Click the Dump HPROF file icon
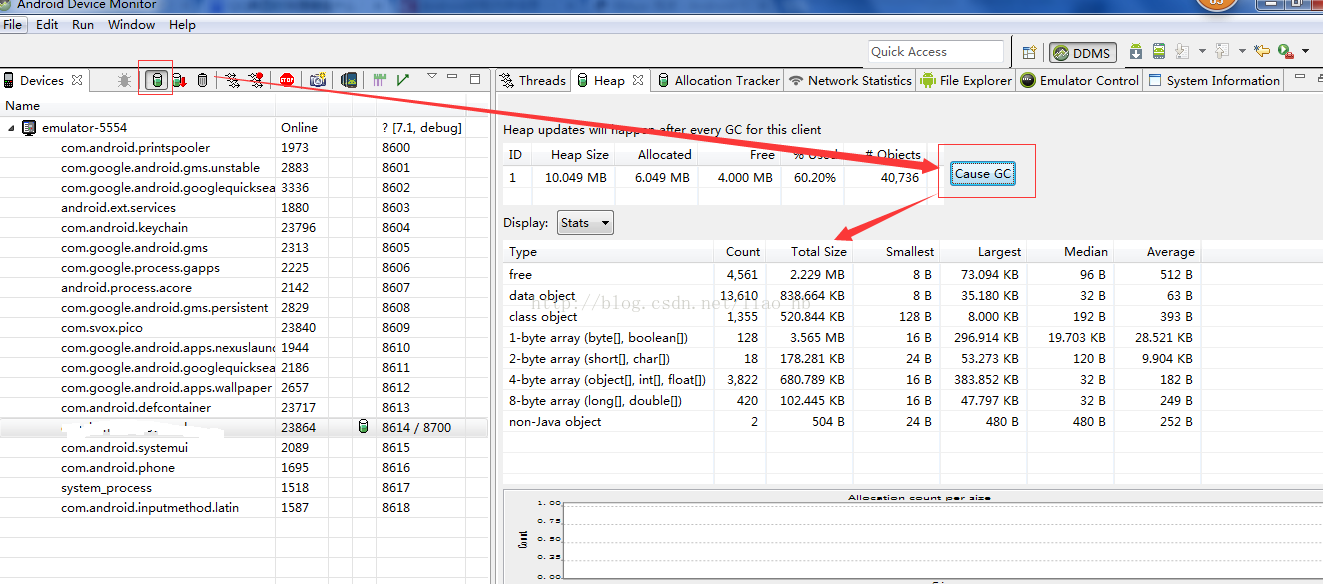Viewport: 1323px width, 584px height. coord(180,80)
